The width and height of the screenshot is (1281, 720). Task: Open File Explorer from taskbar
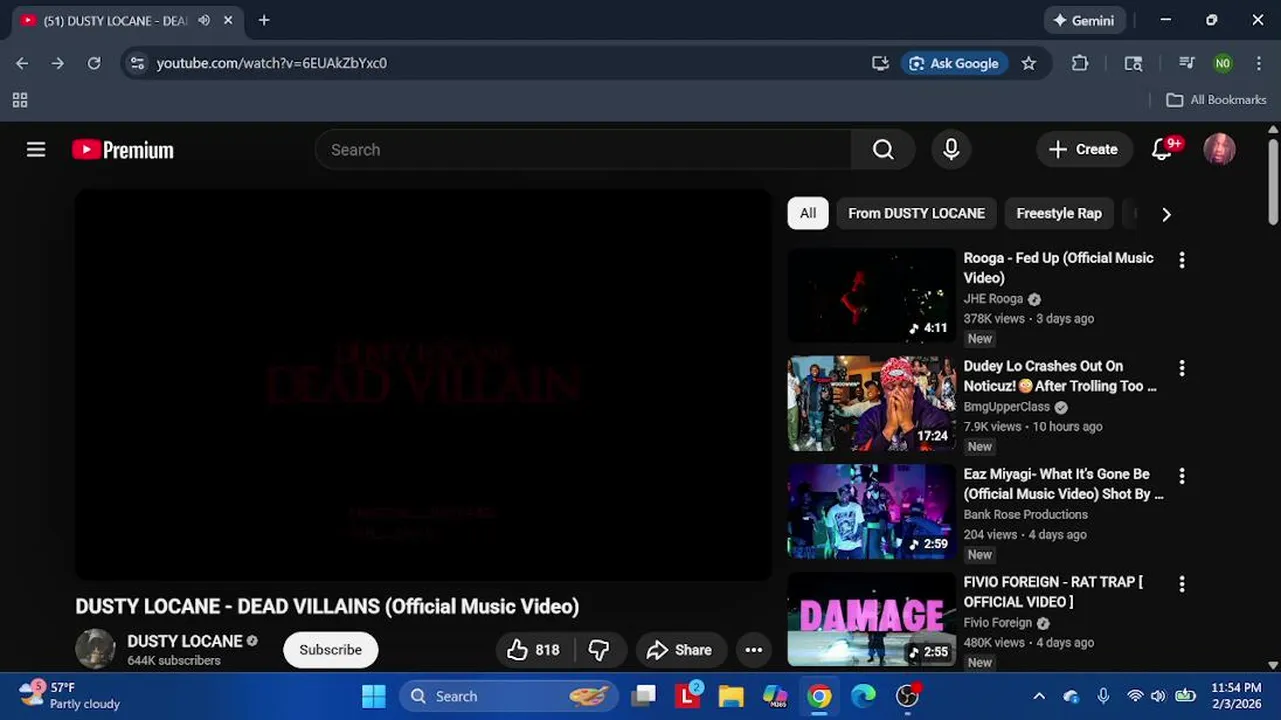coord(731,696)
